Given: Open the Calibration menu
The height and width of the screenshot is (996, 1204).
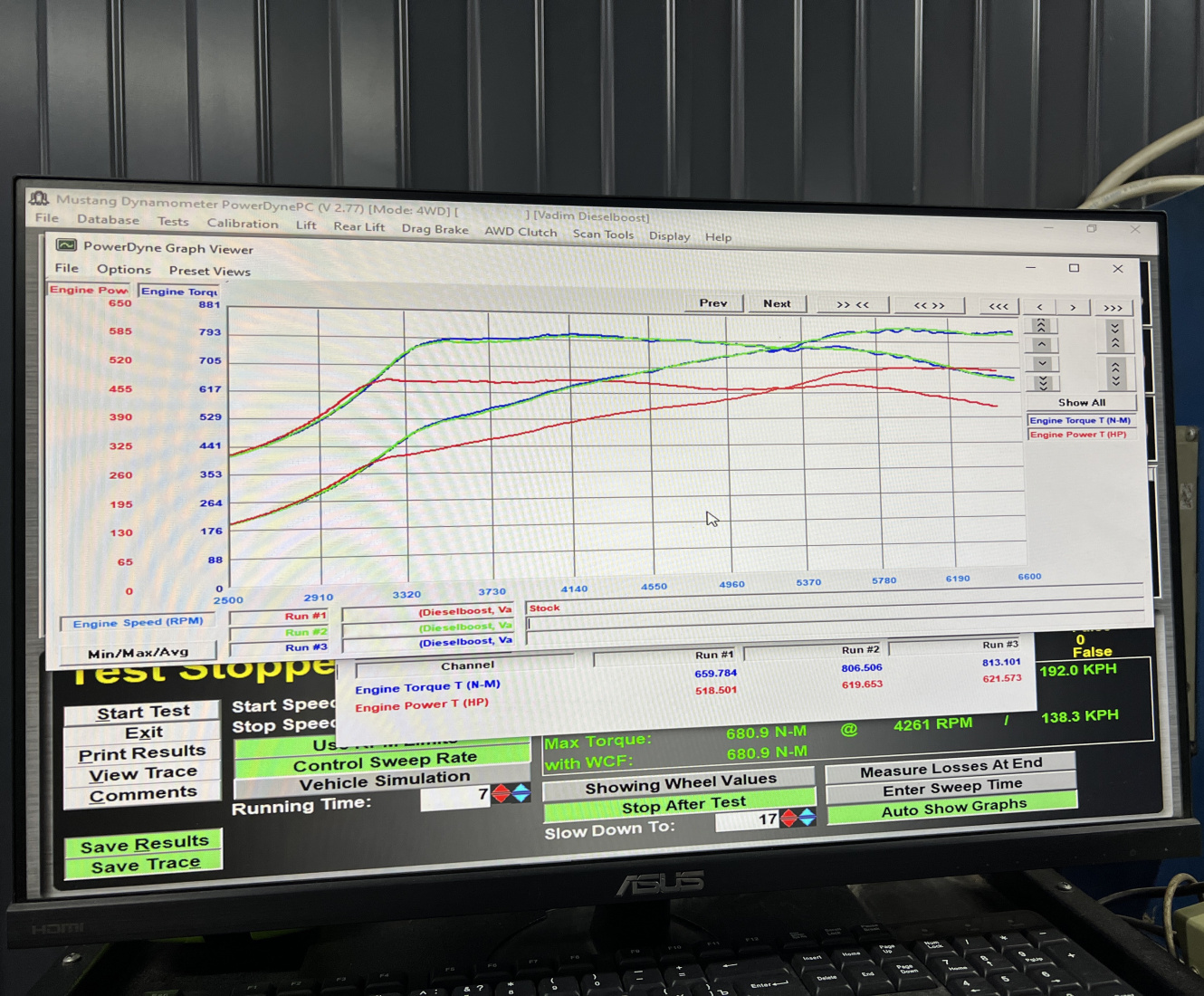Looking at the screenshot, I should (x=243, y=224).
